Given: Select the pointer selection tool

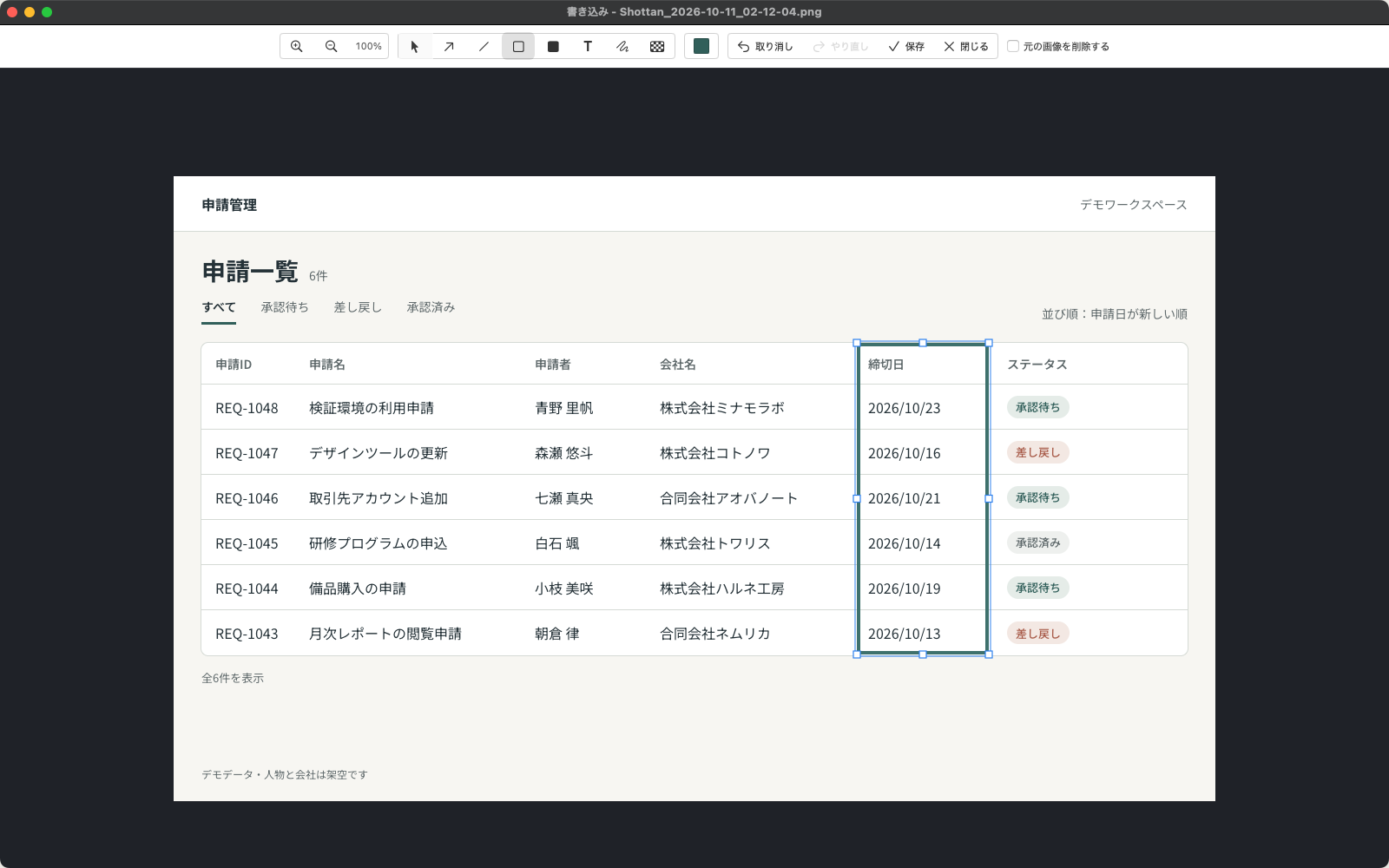Looking at the screenshot, I should [414, 46].
